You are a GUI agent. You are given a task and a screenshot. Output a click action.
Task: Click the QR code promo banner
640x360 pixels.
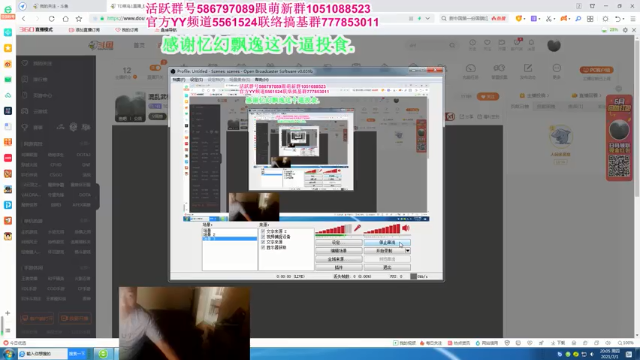pyautogui.click(x=619, y=138)
